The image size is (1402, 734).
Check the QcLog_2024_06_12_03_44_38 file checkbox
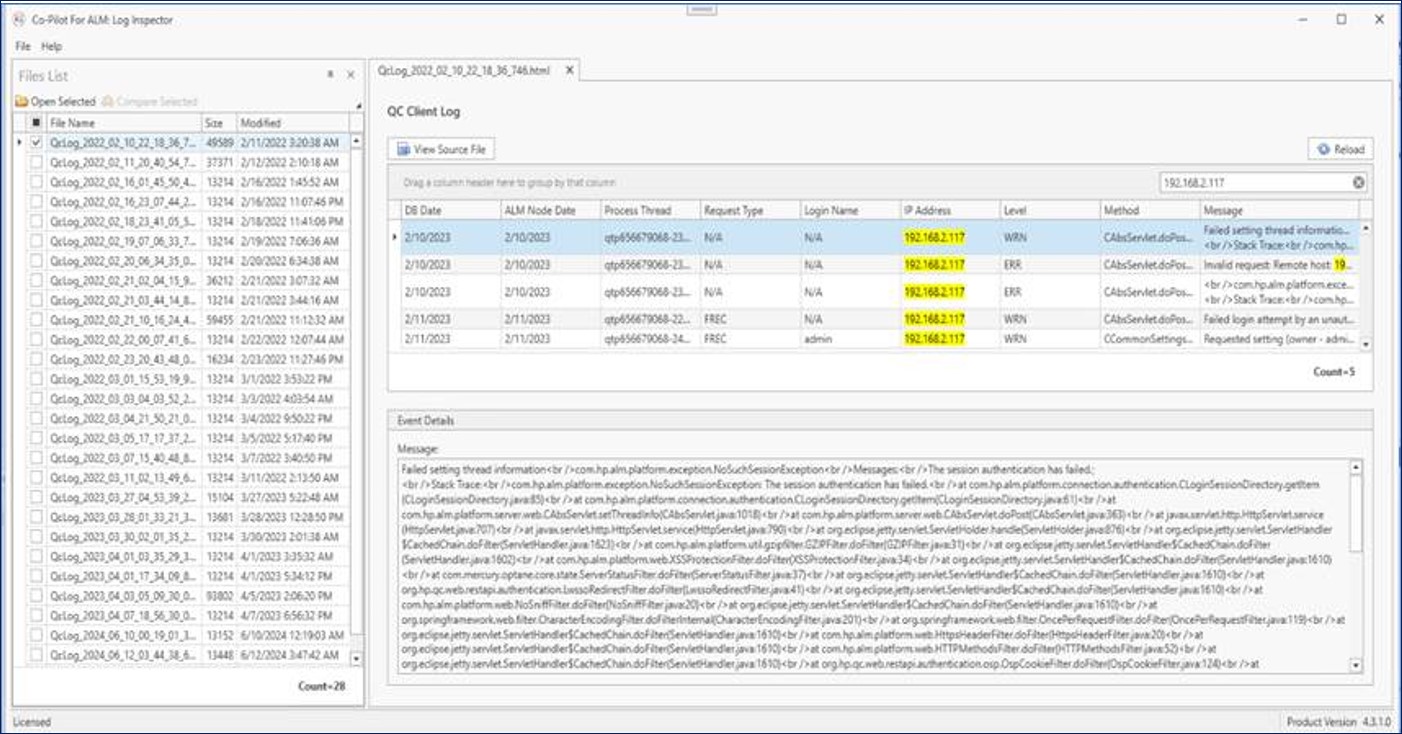point(37,656)
